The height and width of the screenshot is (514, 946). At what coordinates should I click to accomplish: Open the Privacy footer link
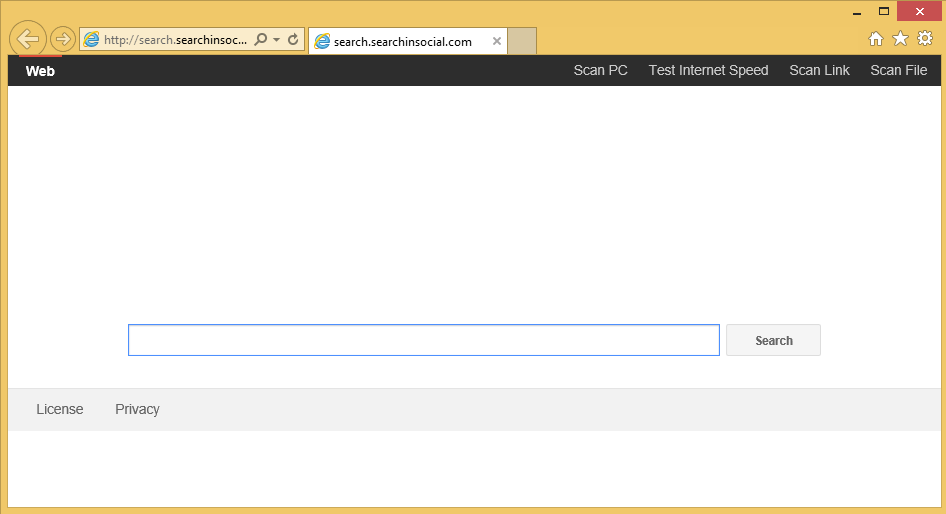tap(138, 409)
